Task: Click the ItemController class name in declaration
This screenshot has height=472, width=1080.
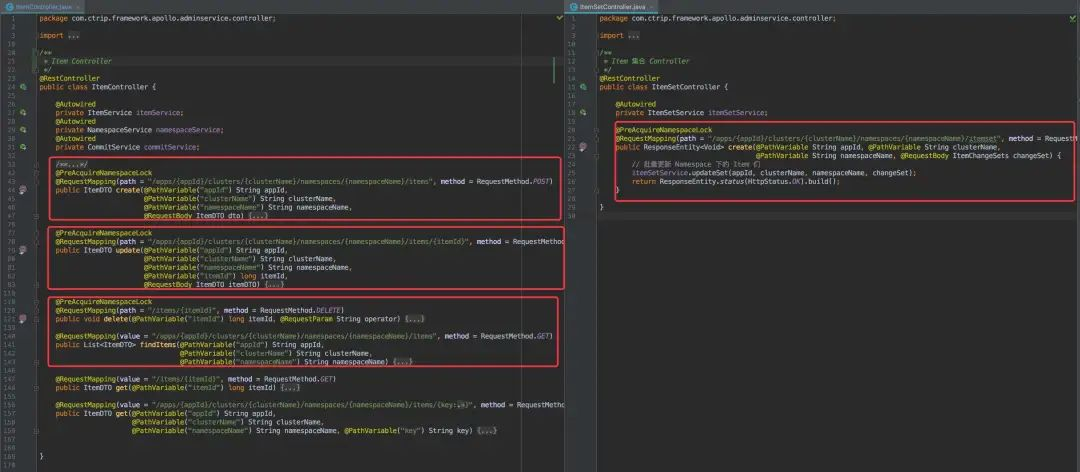Action: 119,88
